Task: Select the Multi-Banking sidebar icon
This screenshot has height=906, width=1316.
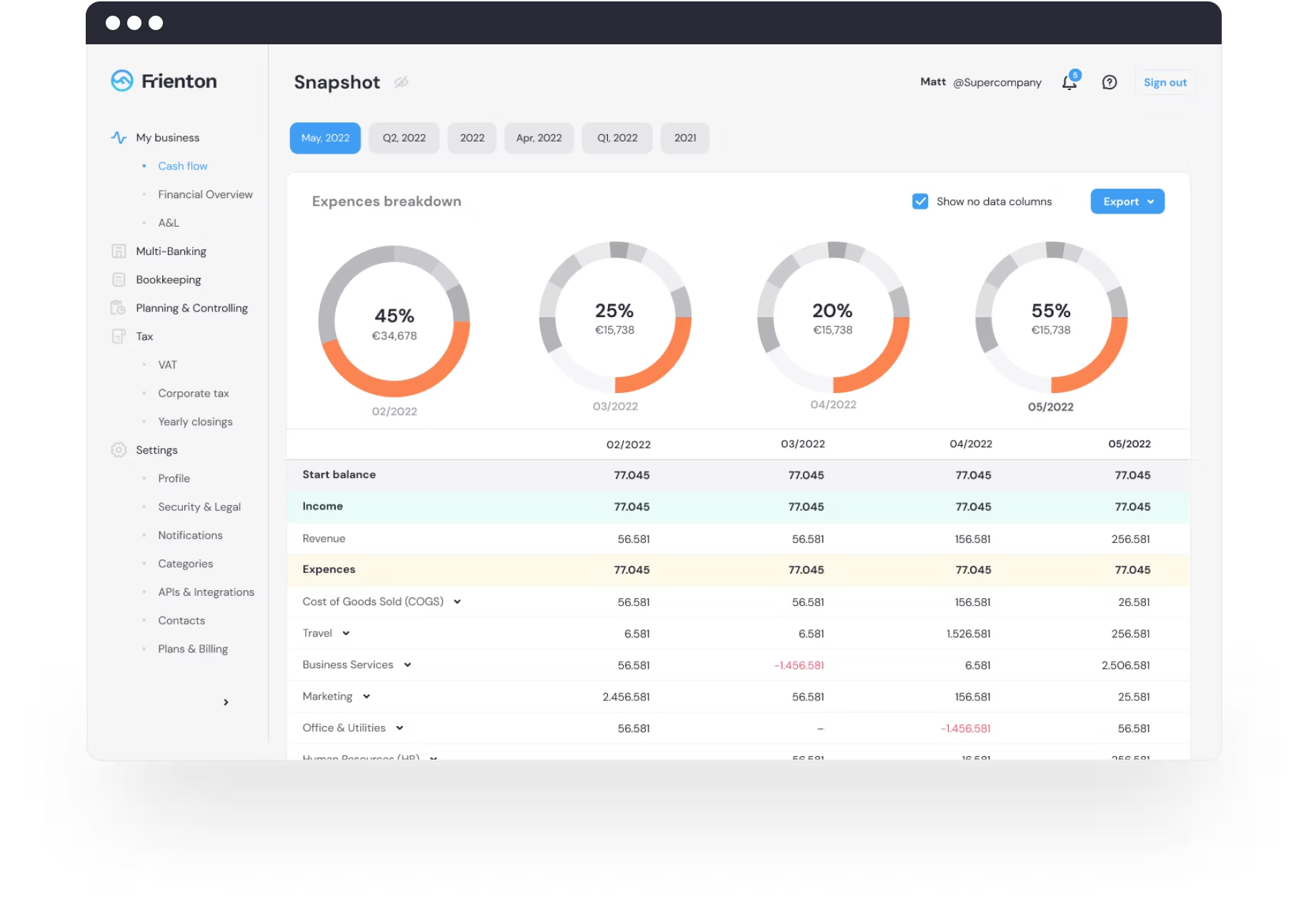Action: click(x=119, y=251)
